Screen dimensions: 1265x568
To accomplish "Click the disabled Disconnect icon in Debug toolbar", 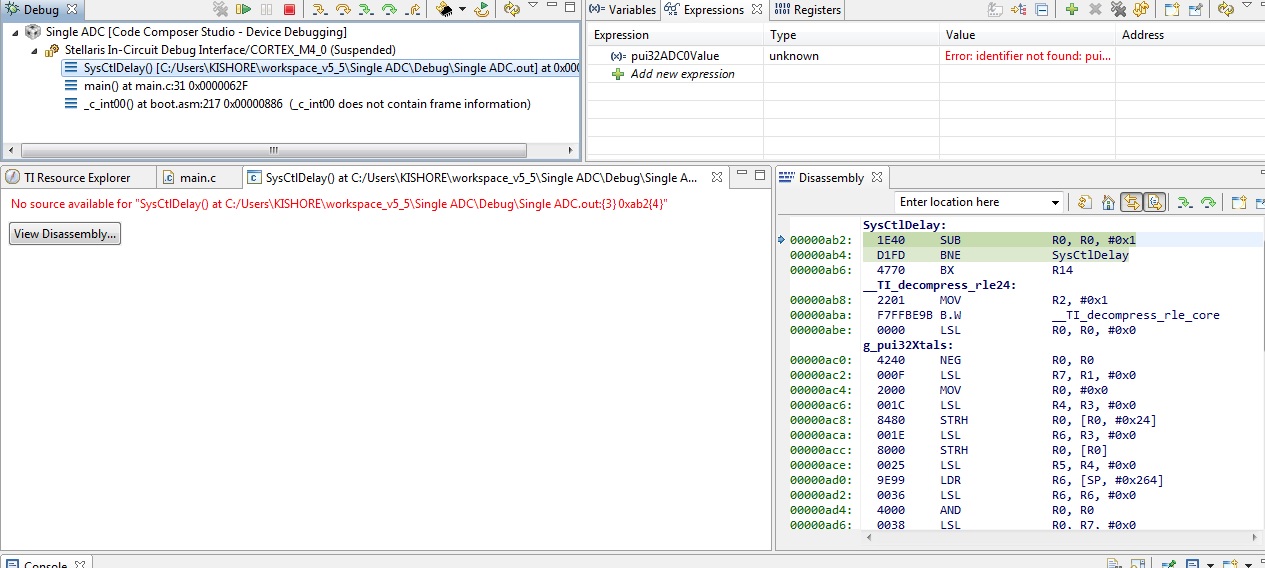I will (221, 10).
